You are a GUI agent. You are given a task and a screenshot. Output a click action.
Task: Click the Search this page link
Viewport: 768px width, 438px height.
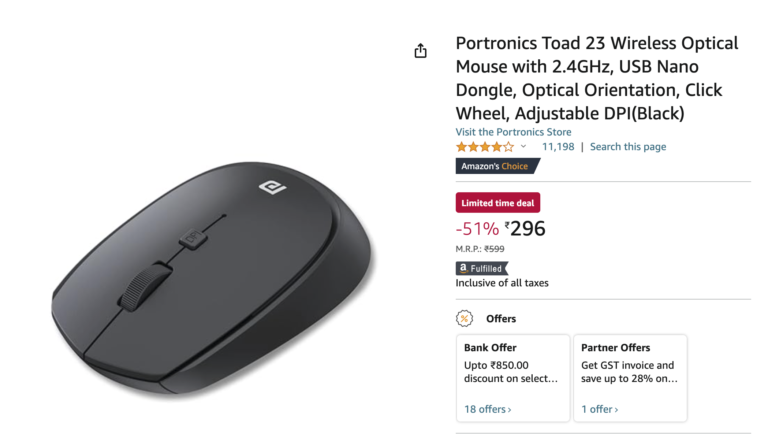pos(628,147)
